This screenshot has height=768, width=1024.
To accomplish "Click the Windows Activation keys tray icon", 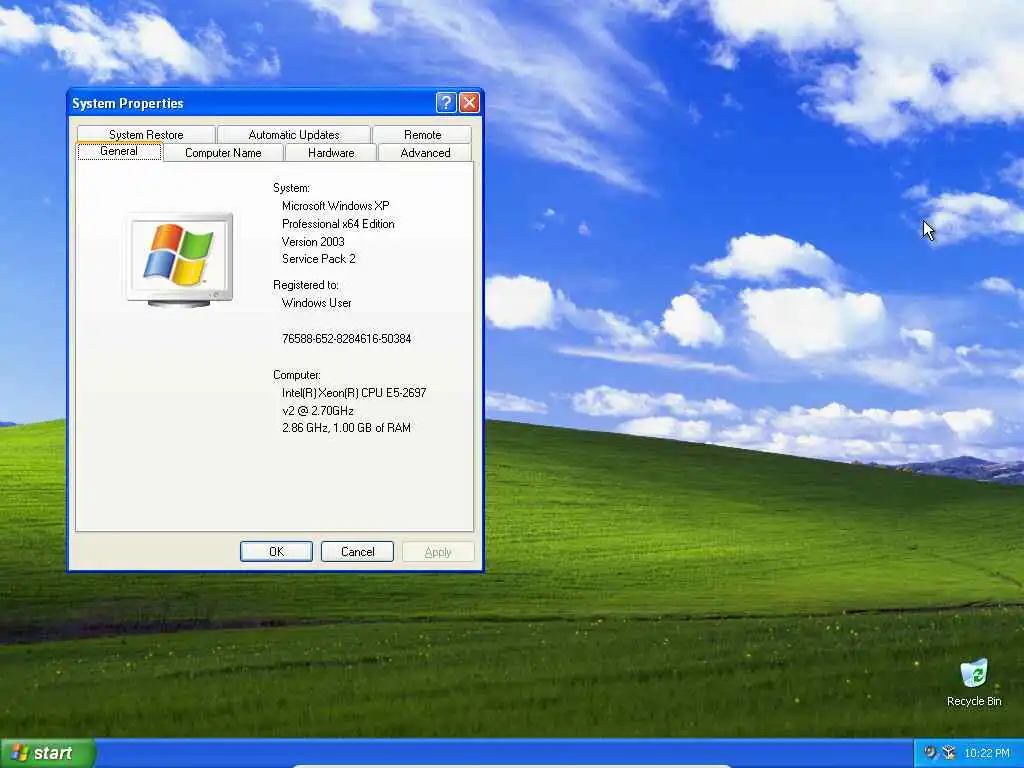I will point(930,753).
